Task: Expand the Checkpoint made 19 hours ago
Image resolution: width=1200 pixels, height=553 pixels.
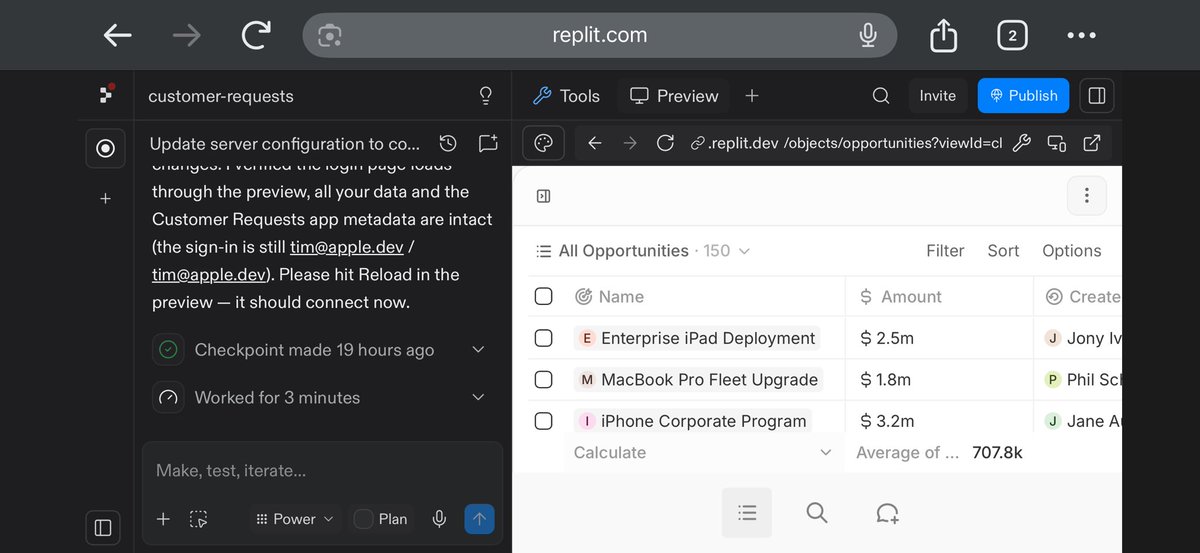Action: [x=478, y=350]
